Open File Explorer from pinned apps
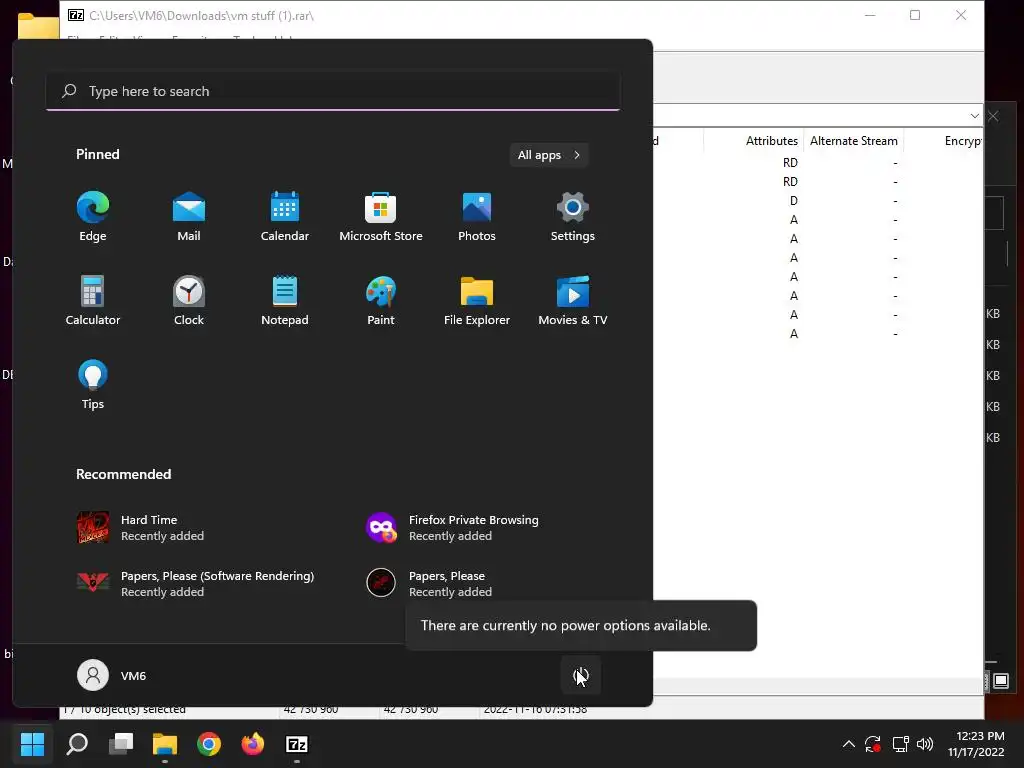Viewport: 1024px width, 768px height. tap(477, 300)
